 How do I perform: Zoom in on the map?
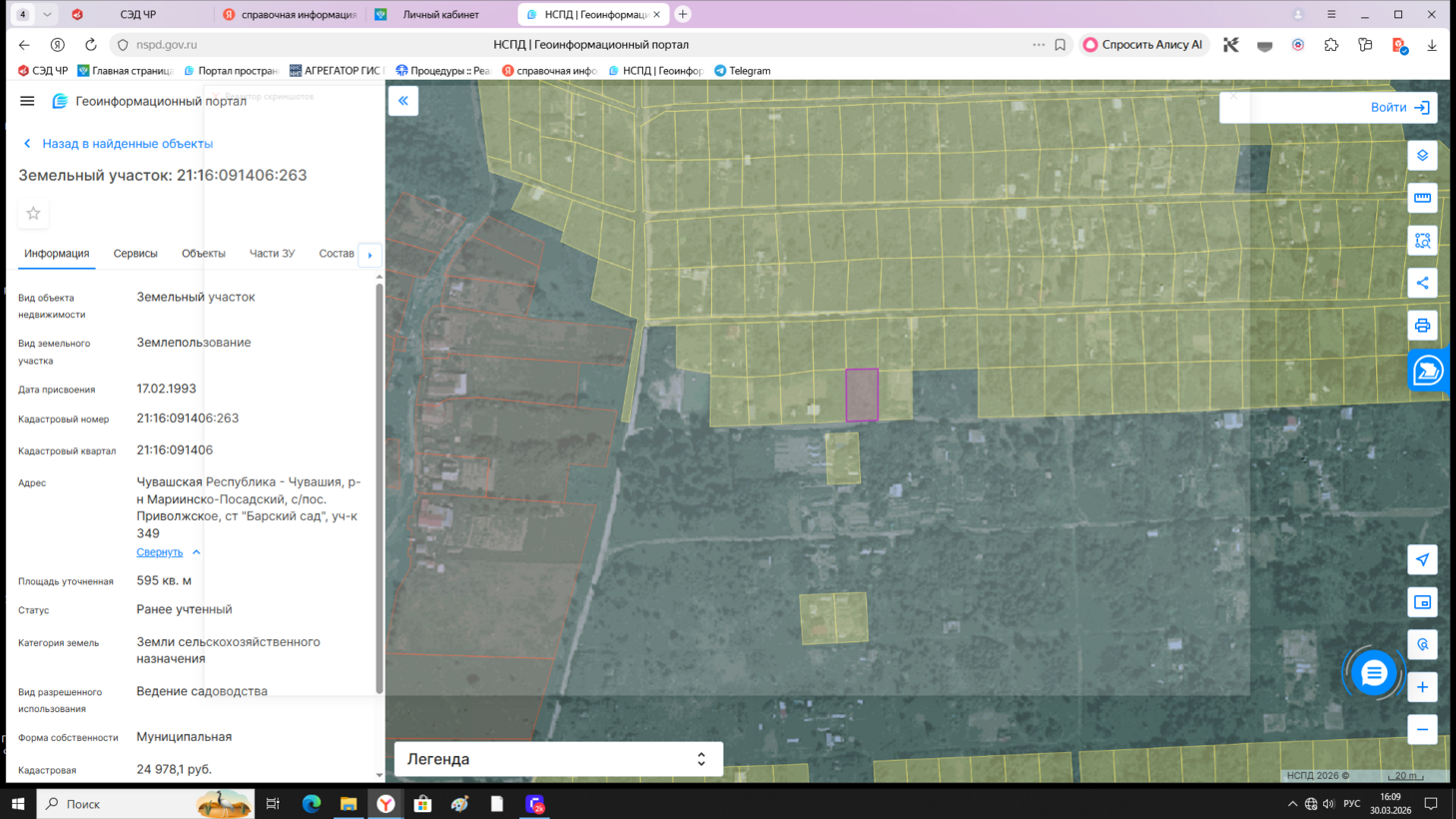coord(1422,687)
